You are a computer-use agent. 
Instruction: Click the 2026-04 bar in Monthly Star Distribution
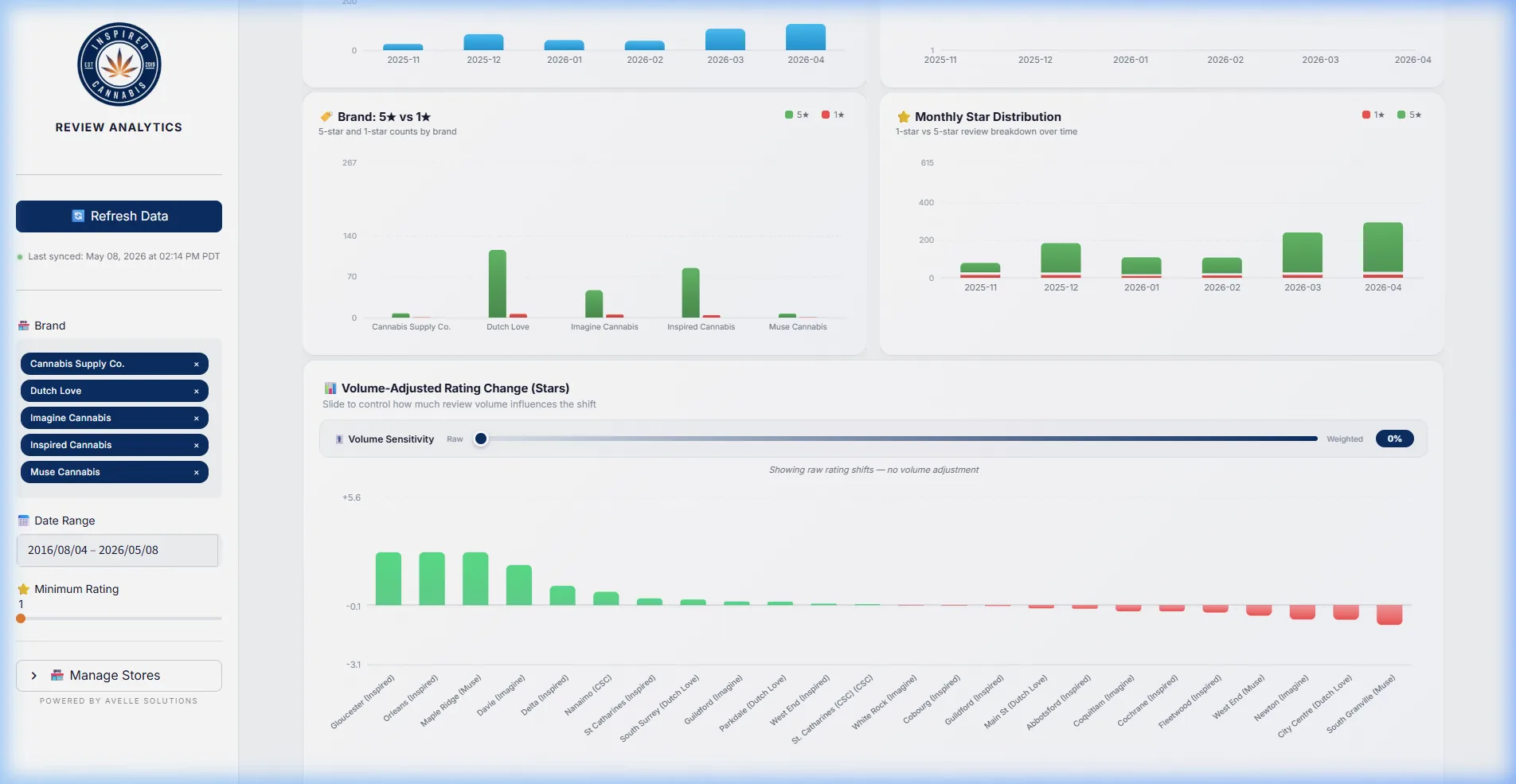(x=1383, y=248)
